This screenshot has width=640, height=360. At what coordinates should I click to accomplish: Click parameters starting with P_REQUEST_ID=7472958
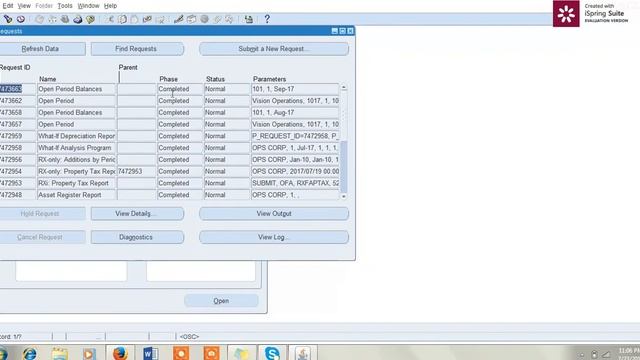pos(295,136)
